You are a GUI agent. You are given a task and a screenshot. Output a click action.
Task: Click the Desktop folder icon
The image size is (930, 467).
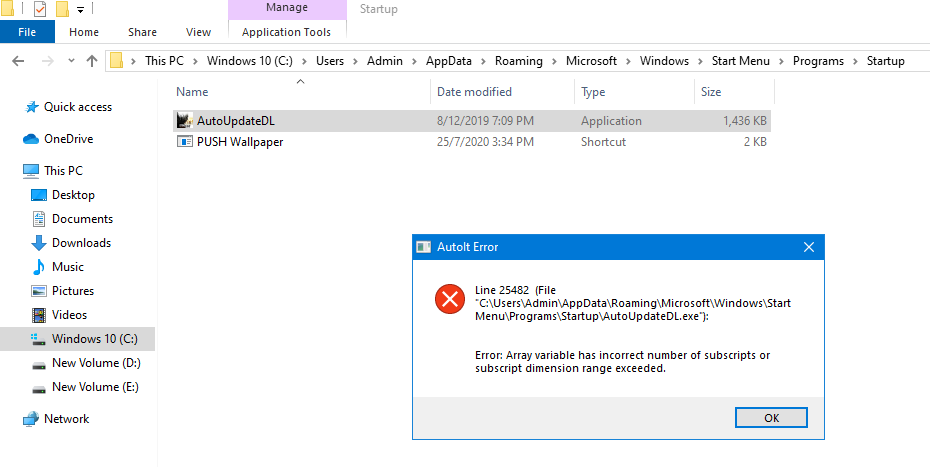tap(39, 195)
